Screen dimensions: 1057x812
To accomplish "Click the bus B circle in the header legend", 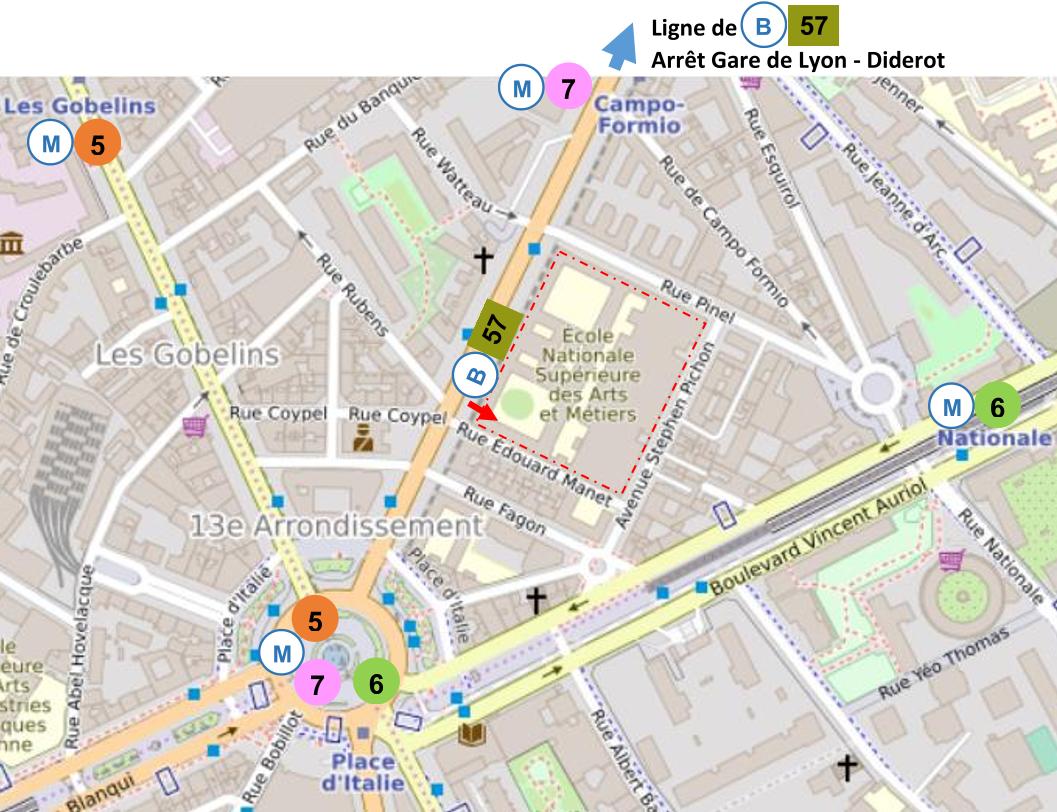I will [762, 27].
